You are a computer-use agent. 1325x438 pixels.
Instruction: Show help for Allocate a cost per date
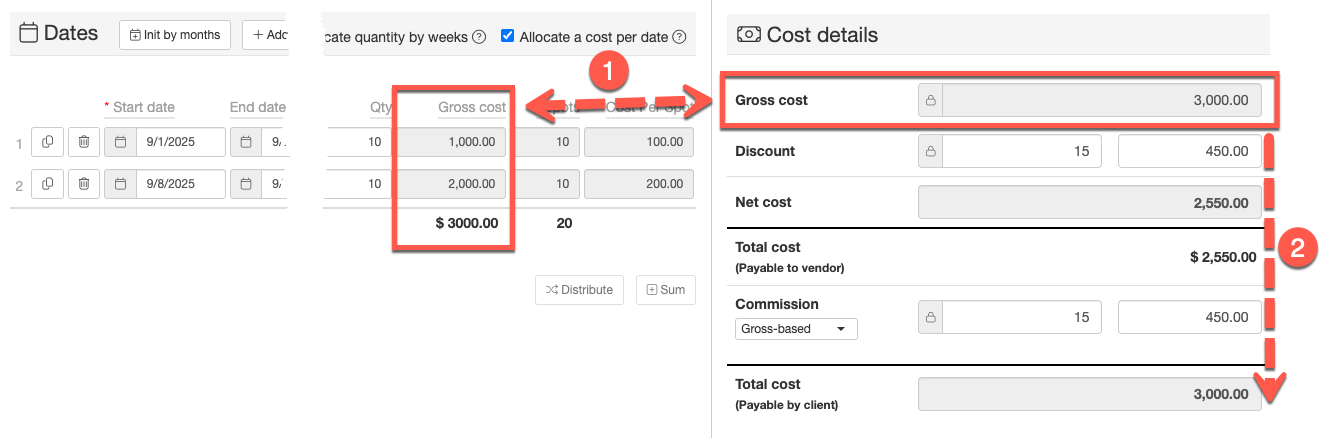pos(680,37)
